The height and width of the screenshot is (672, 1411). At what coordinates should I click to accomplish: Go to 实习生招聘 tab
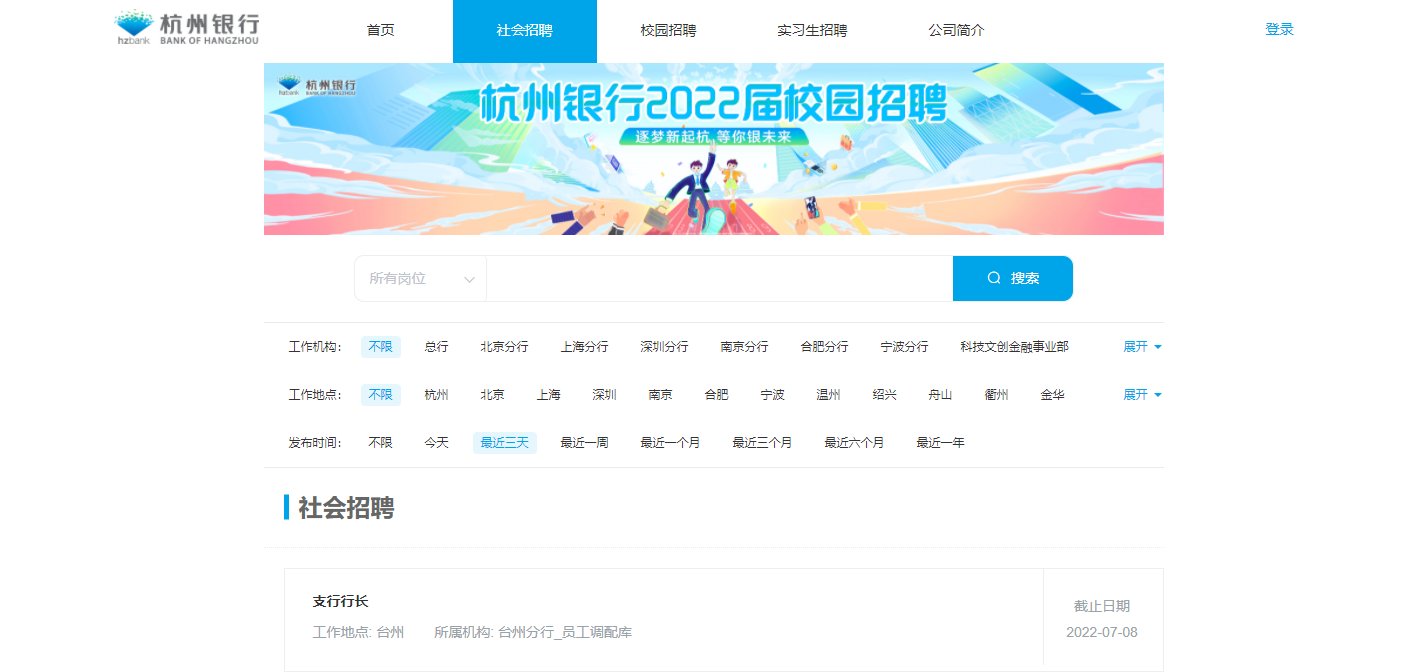coord(812,31)
